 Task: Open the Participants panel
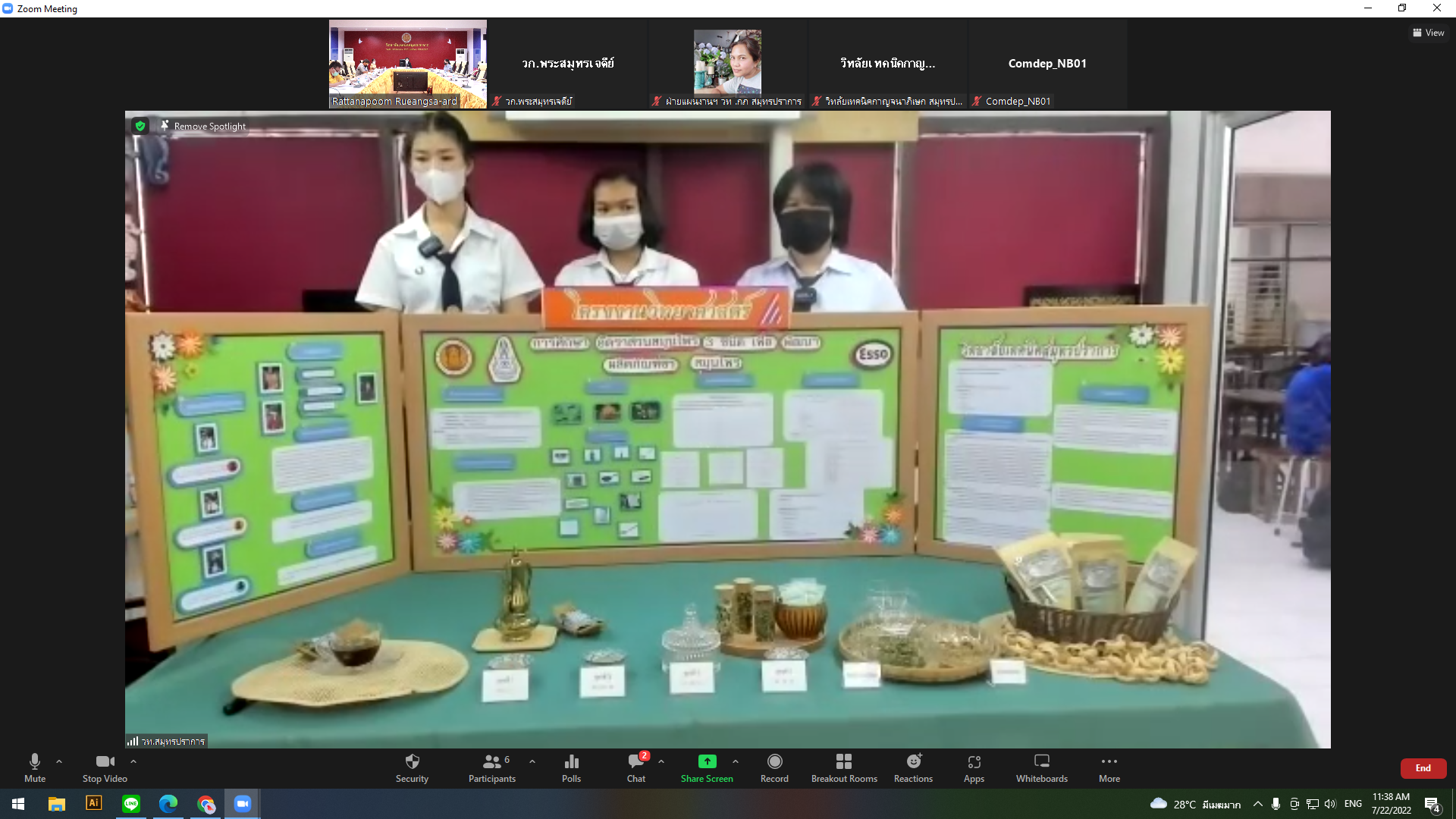tap(492, 768)
